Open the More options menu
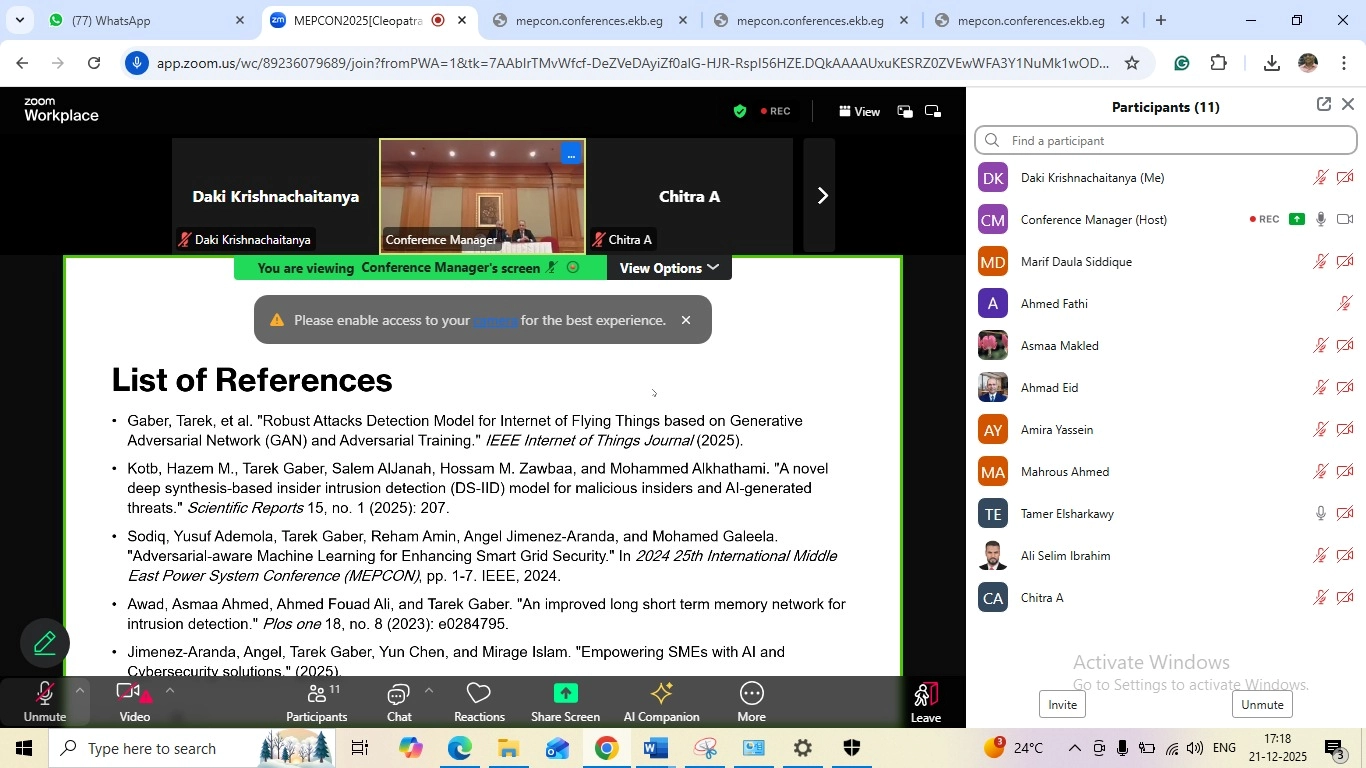This screenshot has height=768, width=1366. (751, 702)
